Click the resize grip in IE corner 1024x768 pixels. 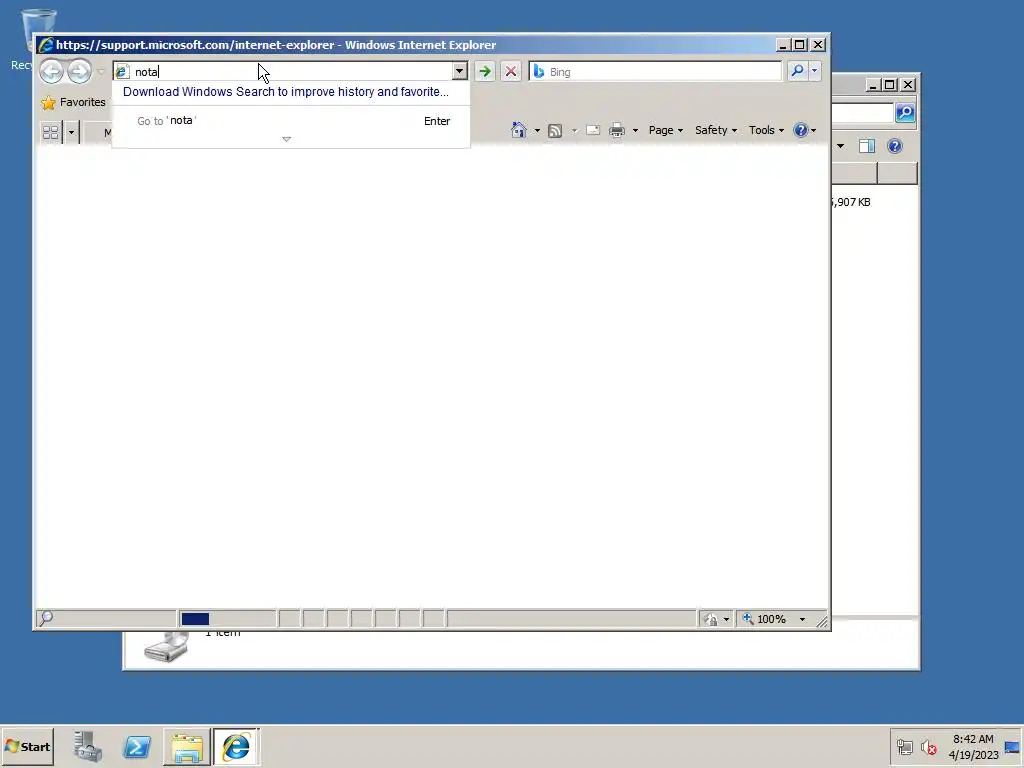pos(822,622)
